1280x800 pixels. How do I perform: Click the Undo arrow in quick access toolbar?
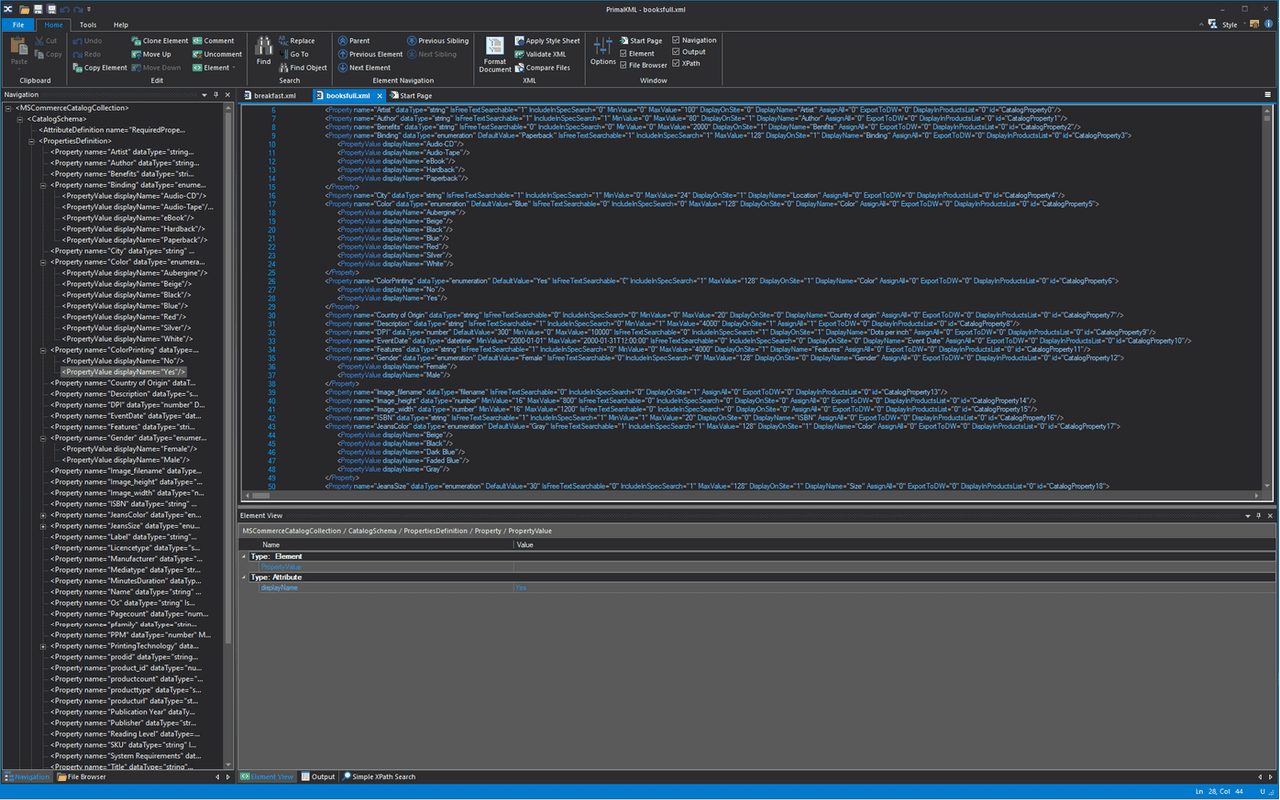64,9
